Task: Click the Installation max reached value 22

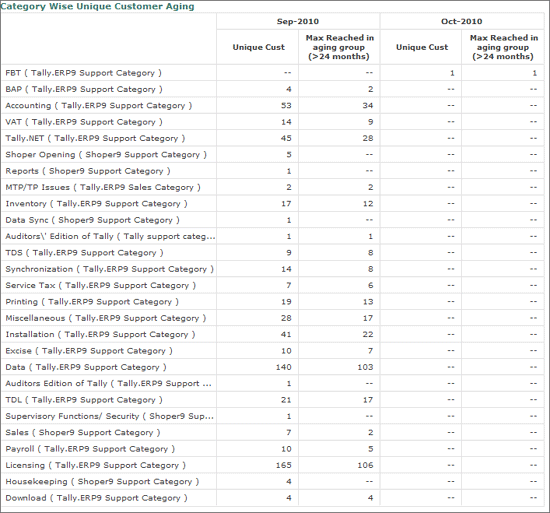Action: (x=368, y=335)
